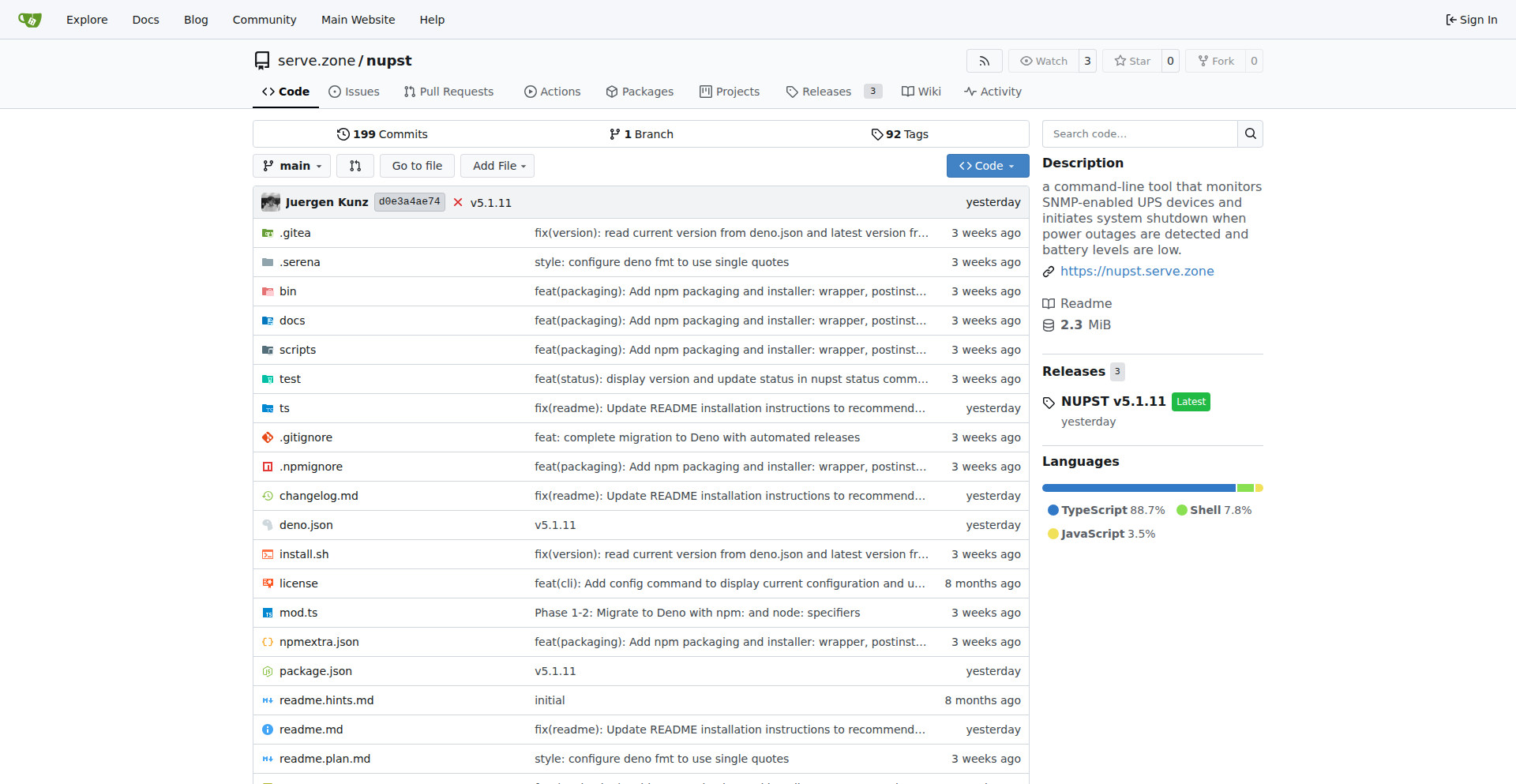Click the search magnifier icon button
Screen dimensions: 1516x784
pos(1250,134)
